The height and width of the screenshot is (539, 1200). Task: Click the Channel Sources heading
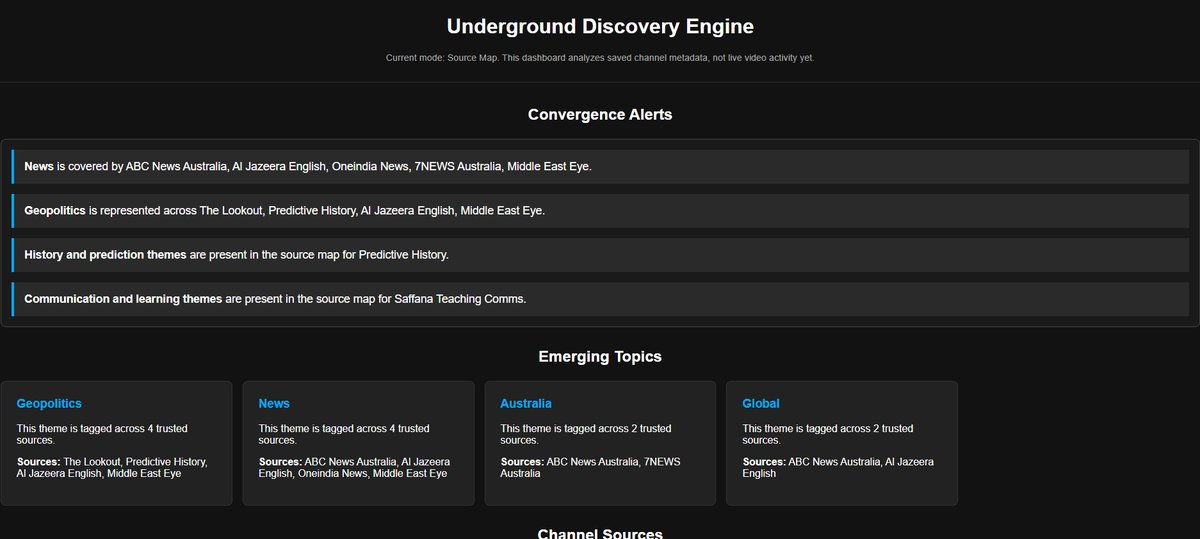pyautogui.click(x=600, y=533)
